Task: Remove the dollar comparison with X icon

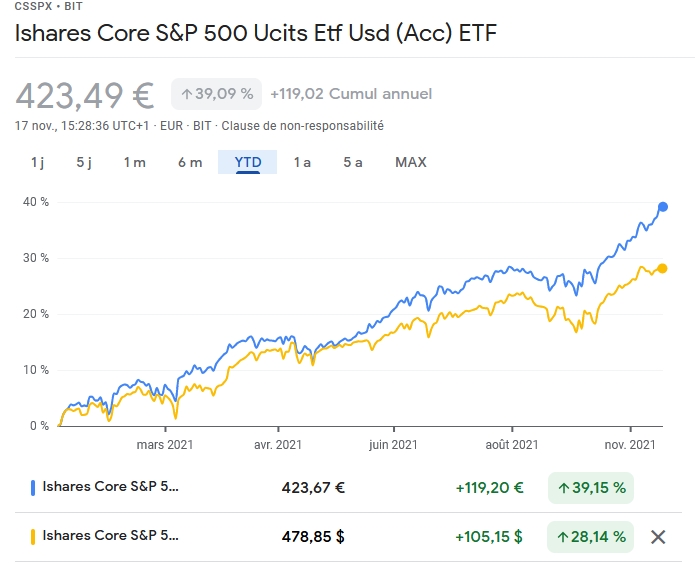Action: (658, 537)
